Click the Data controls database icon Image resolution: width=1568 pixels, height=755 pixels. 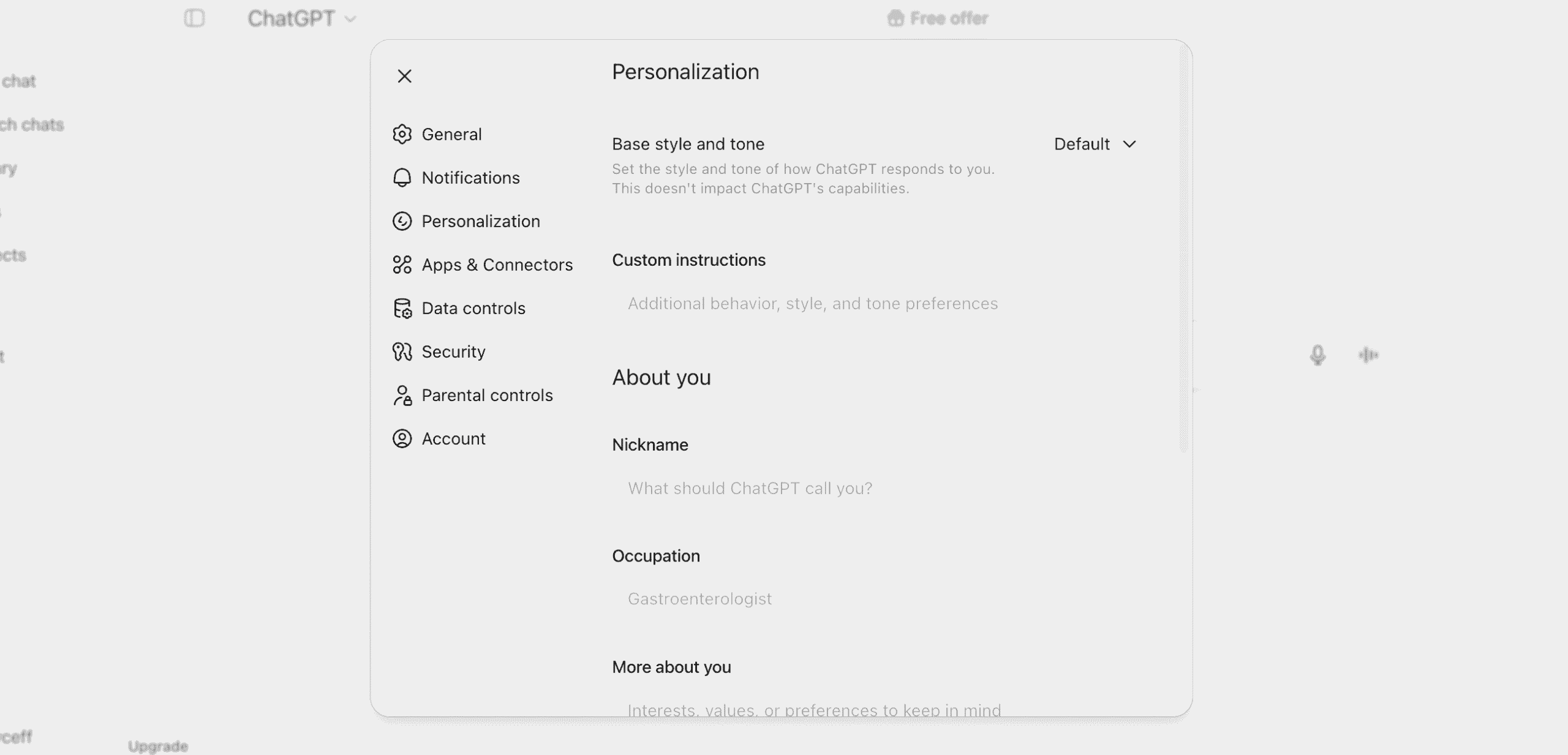pyautogui.click(x=402, y=308)
